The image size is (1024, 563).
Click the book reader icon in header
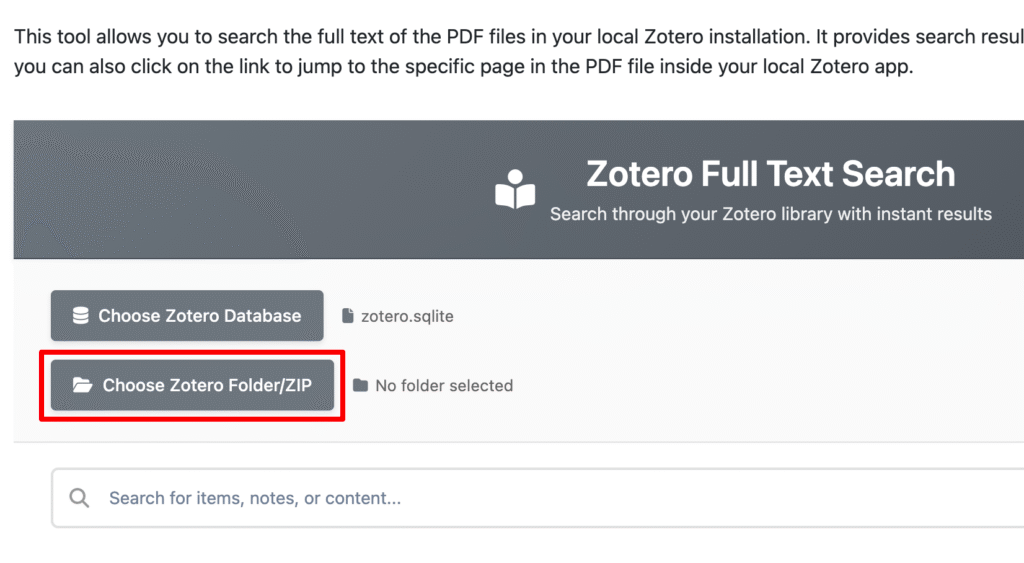(x=515, y=190)
